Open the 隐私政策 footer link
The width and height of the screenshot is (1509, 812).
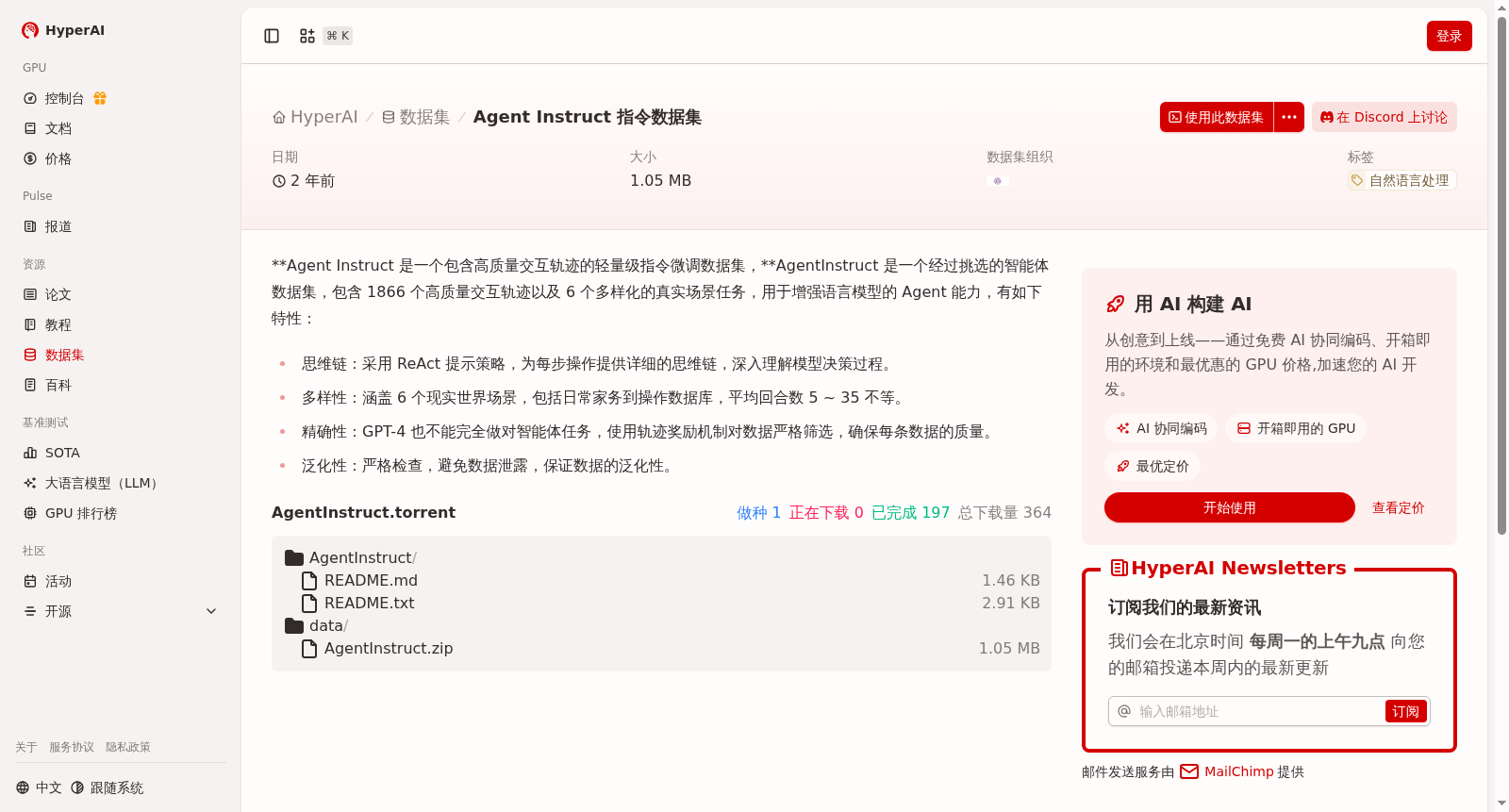click(x=128, y=747)
